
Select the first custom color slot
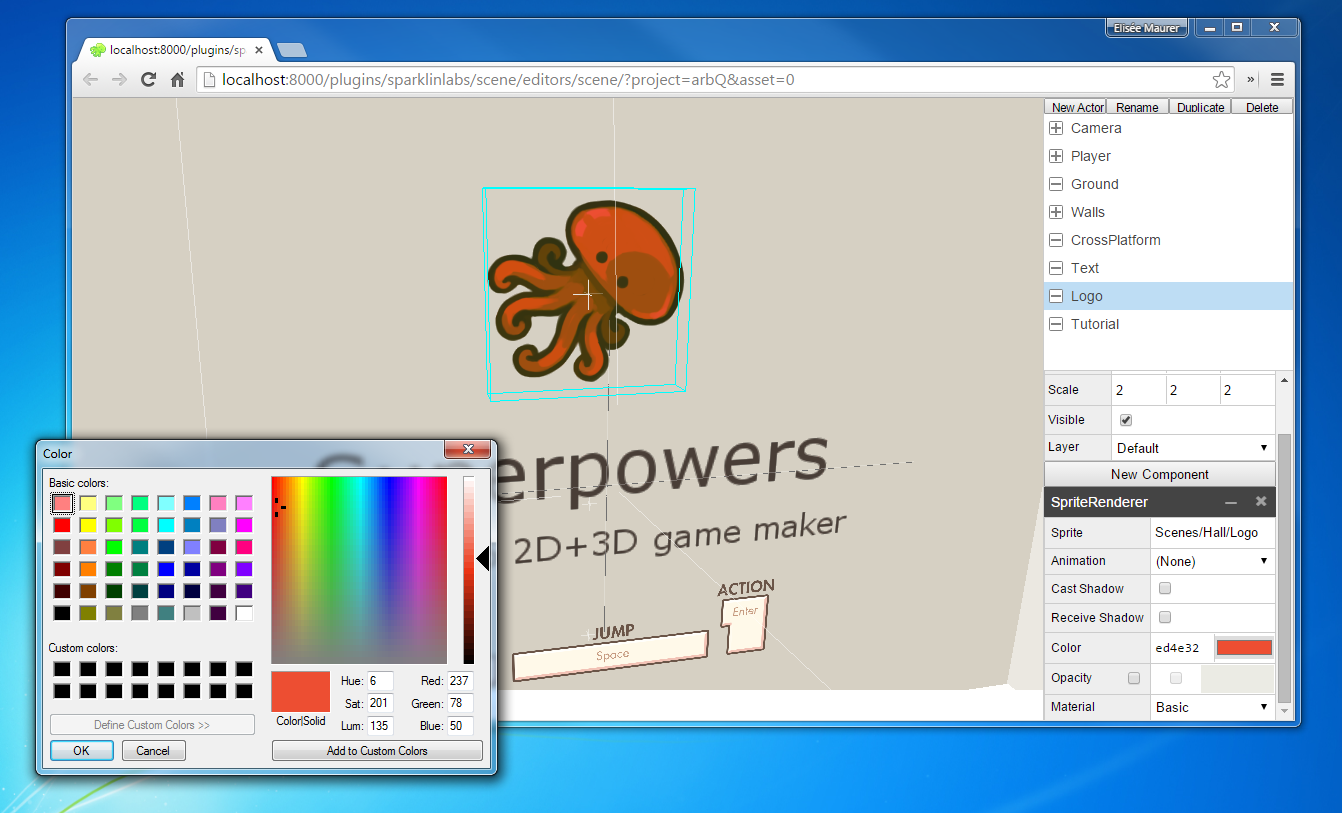pyautogui.click(x=62, y=669)
